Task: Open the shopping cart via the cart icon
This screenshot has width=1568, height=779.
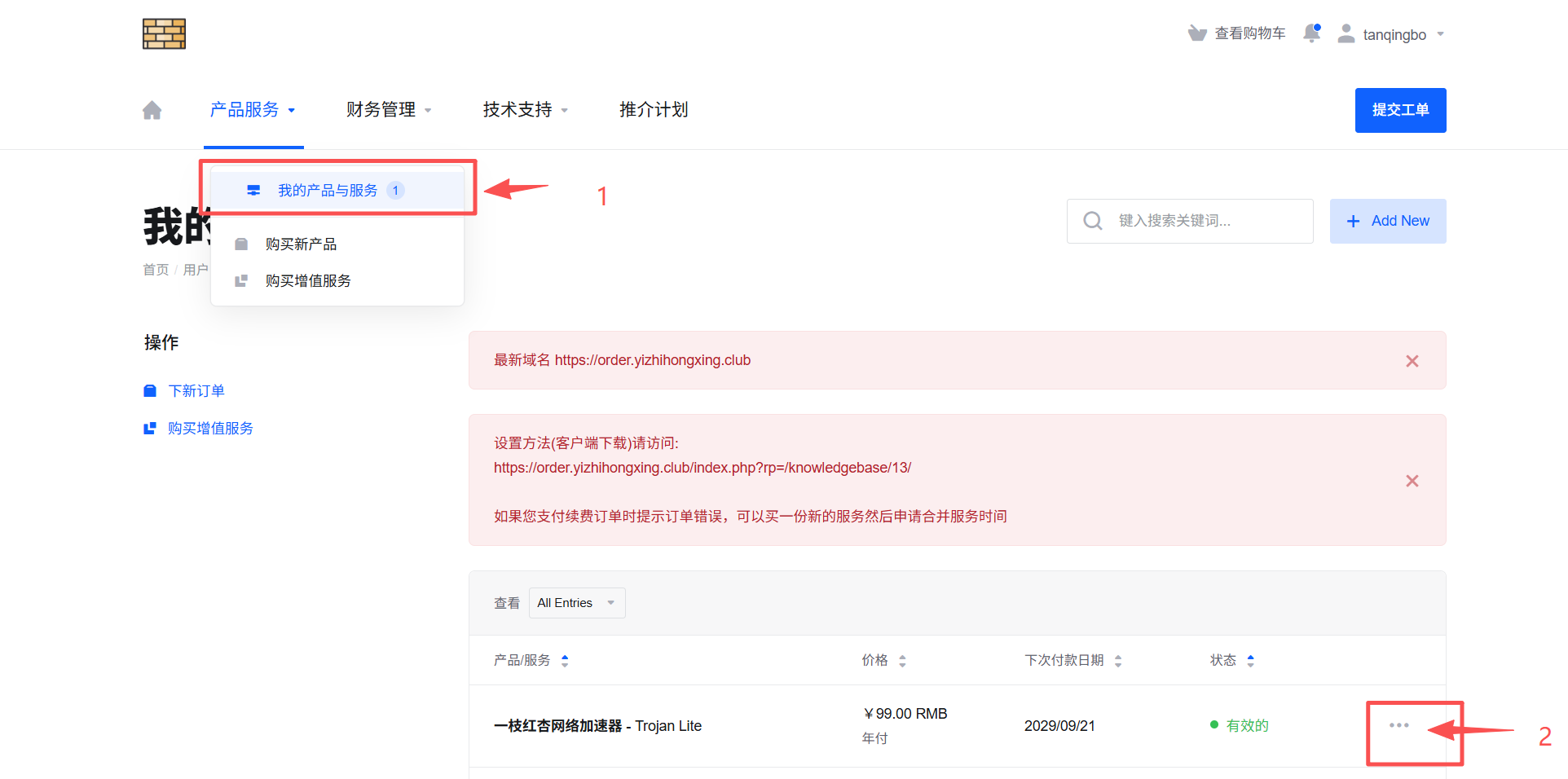Action: pyautogui.click(x=1196, y=33)
